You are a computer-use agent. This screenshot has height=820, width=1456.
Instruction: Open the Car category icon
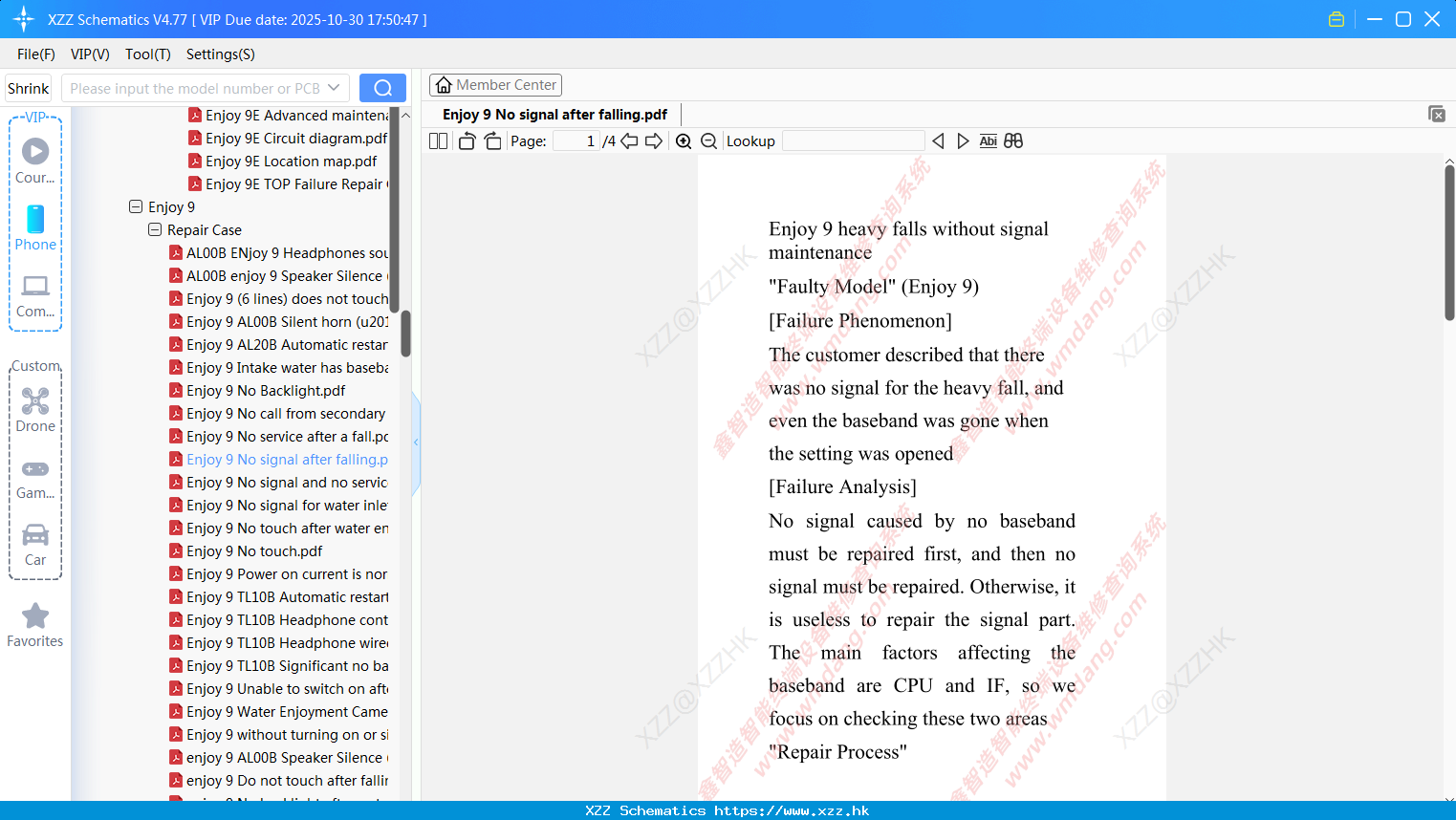point(35,545)
